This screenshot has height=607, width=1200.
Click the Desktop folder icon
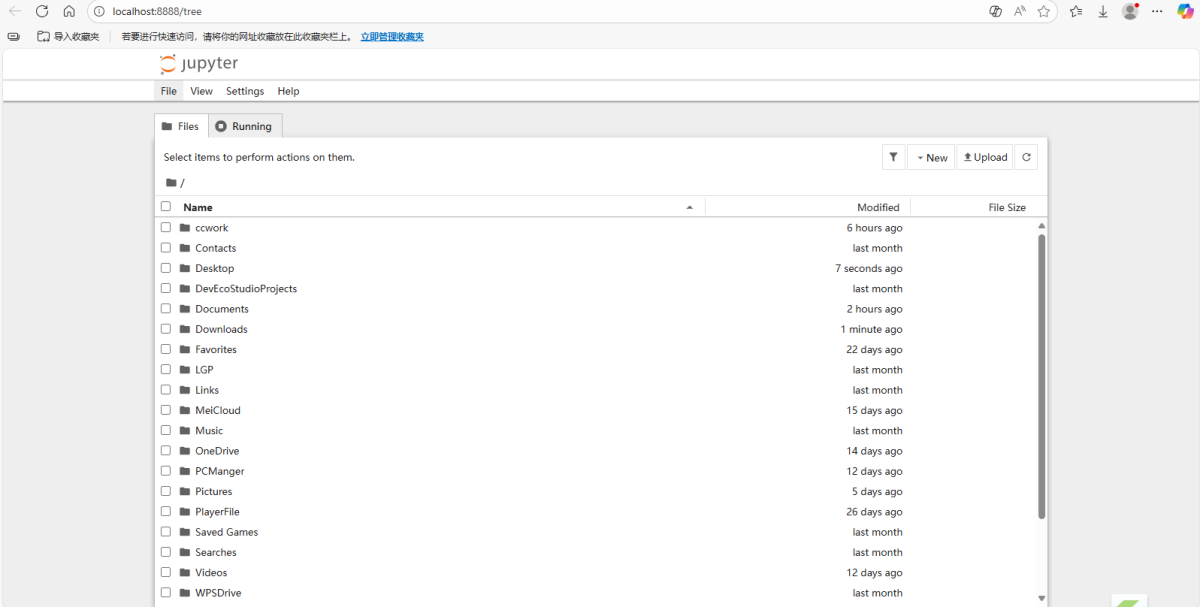[185, 268]
